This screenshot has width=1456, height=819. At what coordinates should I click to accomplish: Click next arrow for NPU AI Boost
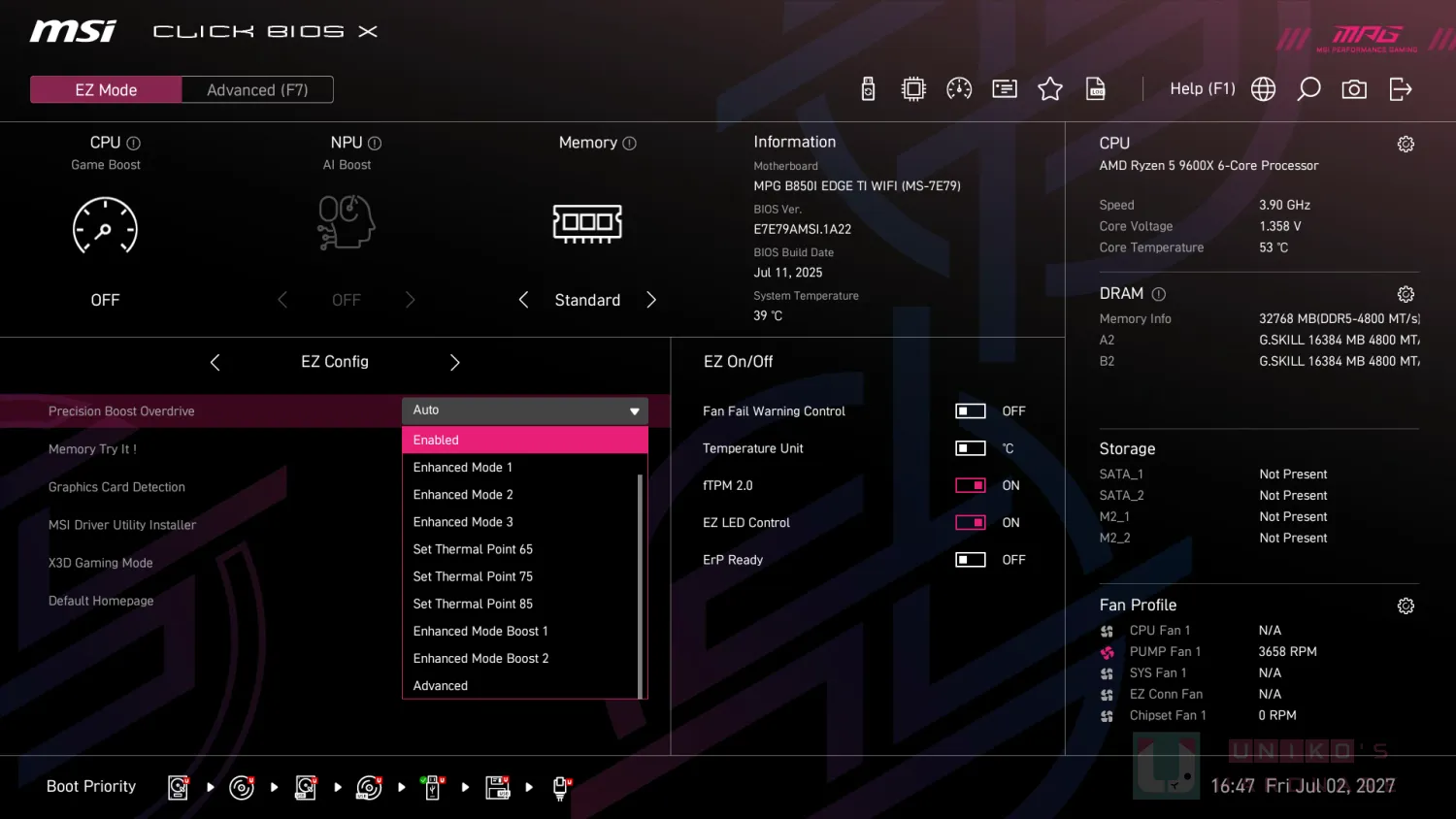tap(410, 300)
